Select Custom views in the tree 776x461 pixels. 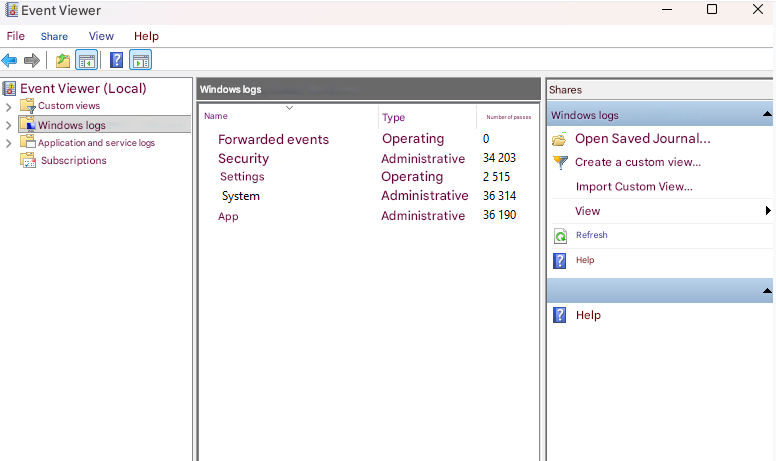point(69,106)
